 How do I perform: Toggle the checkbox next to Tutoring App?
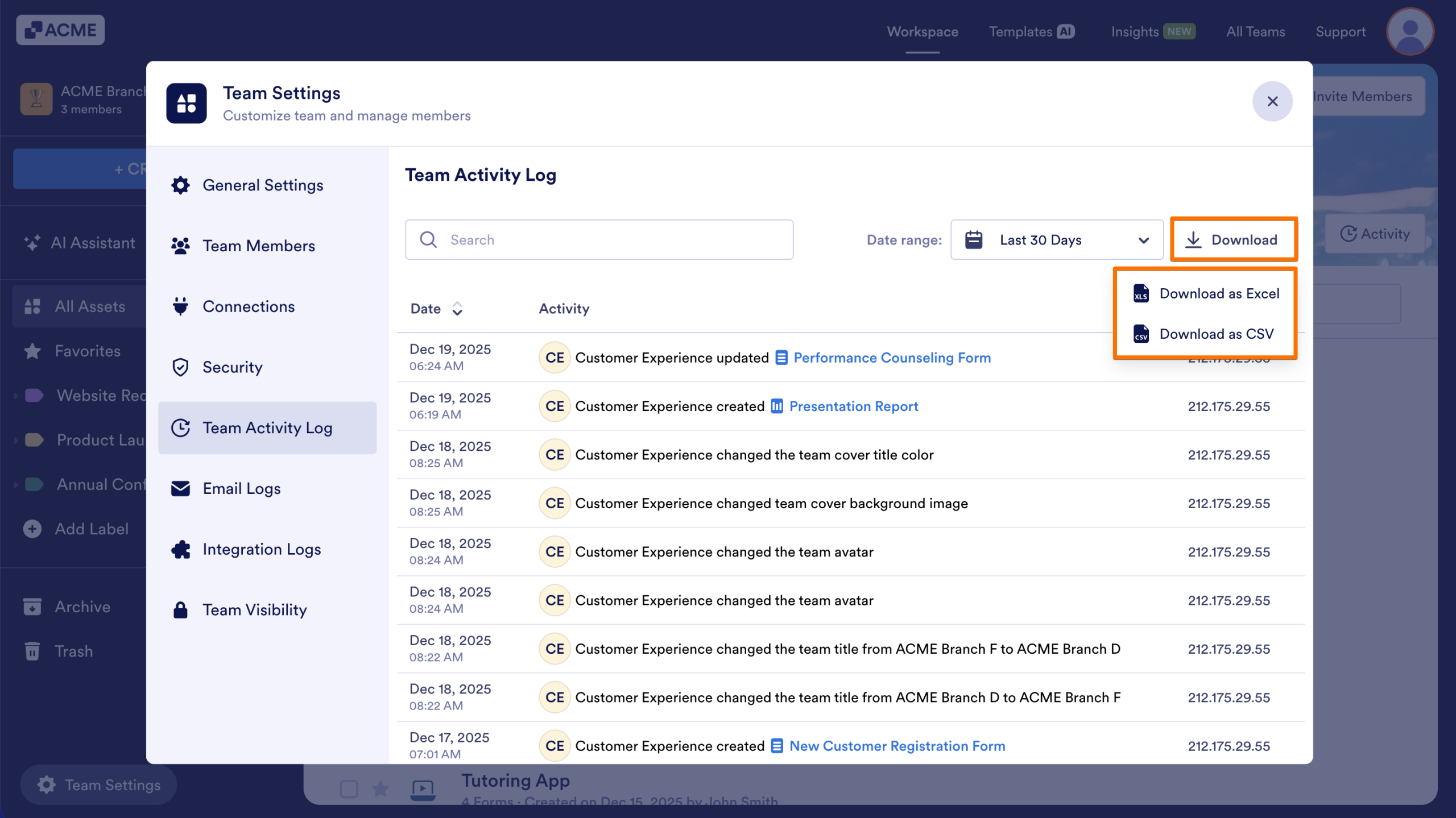(x=349, y=788)
